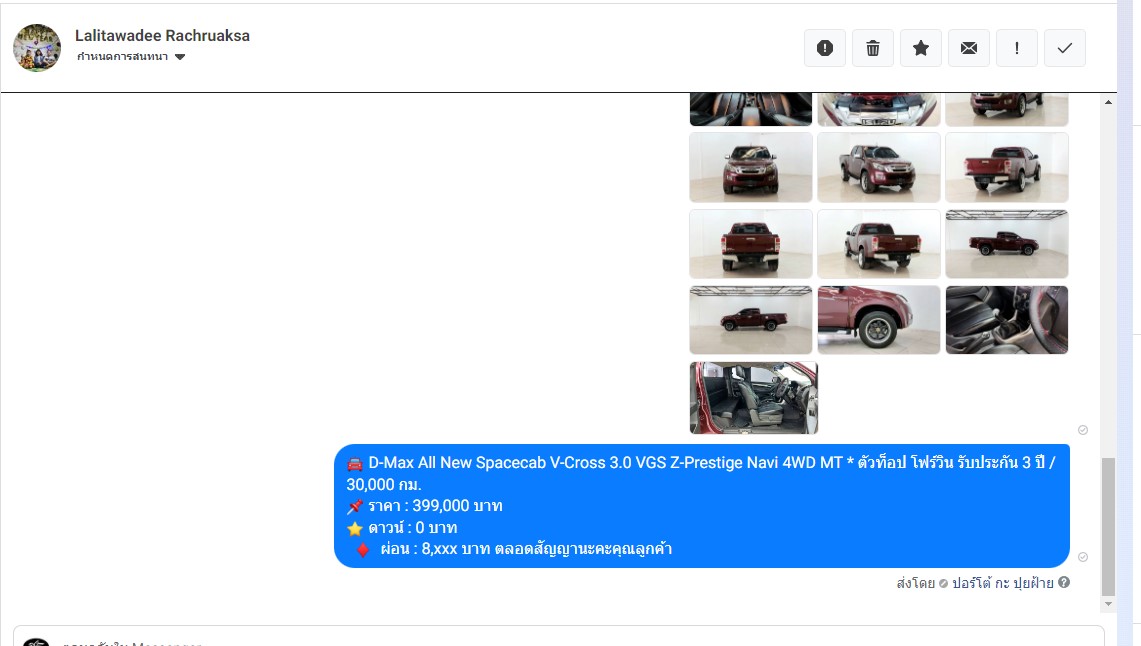Open the wheel close-up photo
The image size is (1141, 646).
[879, 319]
